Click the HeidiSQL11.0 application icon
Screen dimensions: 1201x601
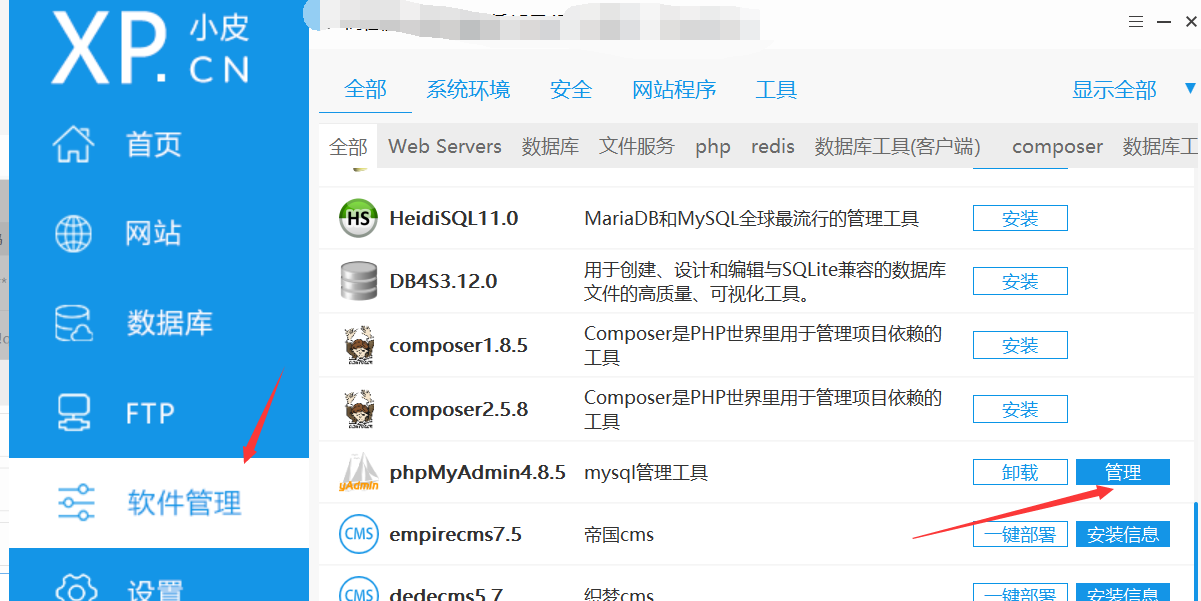pyautogui.click(x=358, y=218)
